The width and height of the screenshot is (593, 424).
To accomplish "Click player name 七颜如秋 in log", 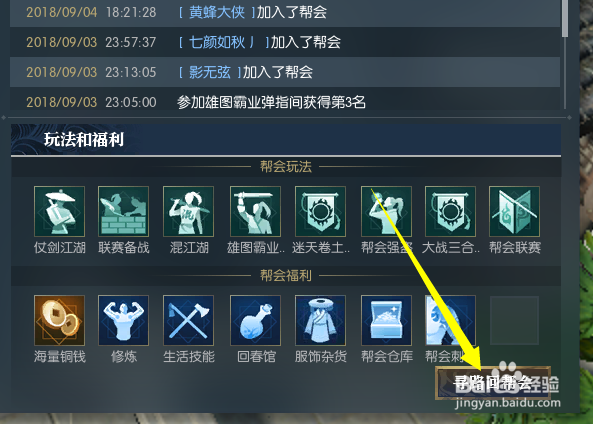I will tap(217, 42).
